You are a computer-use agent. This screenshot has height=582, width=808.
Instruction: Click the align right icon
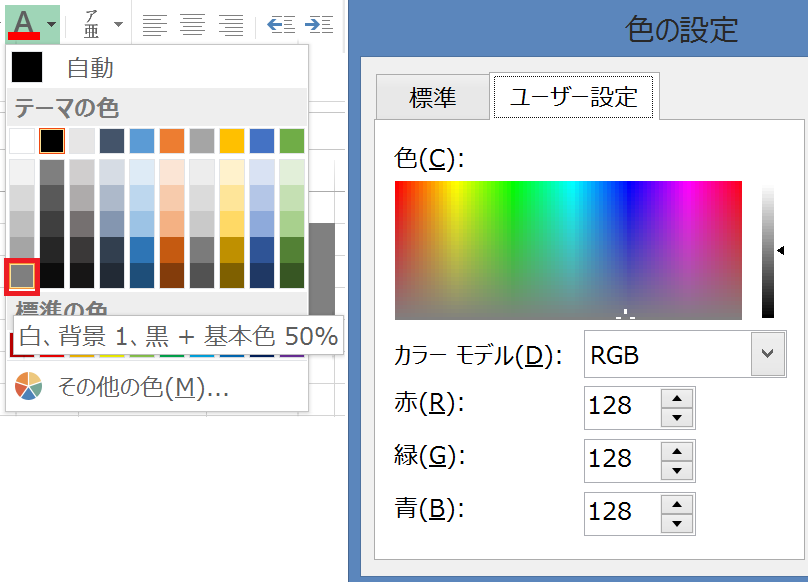230,24
